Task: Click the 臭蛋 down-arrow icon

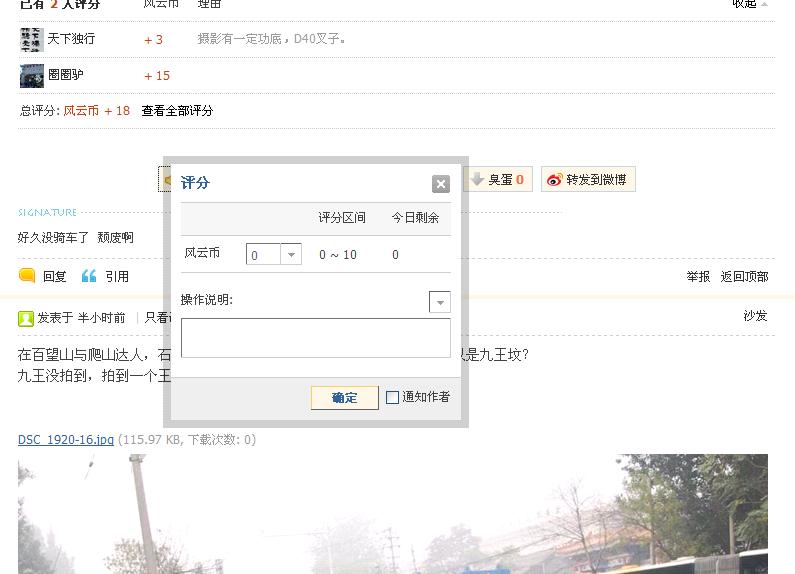Action: pos(477,178)
